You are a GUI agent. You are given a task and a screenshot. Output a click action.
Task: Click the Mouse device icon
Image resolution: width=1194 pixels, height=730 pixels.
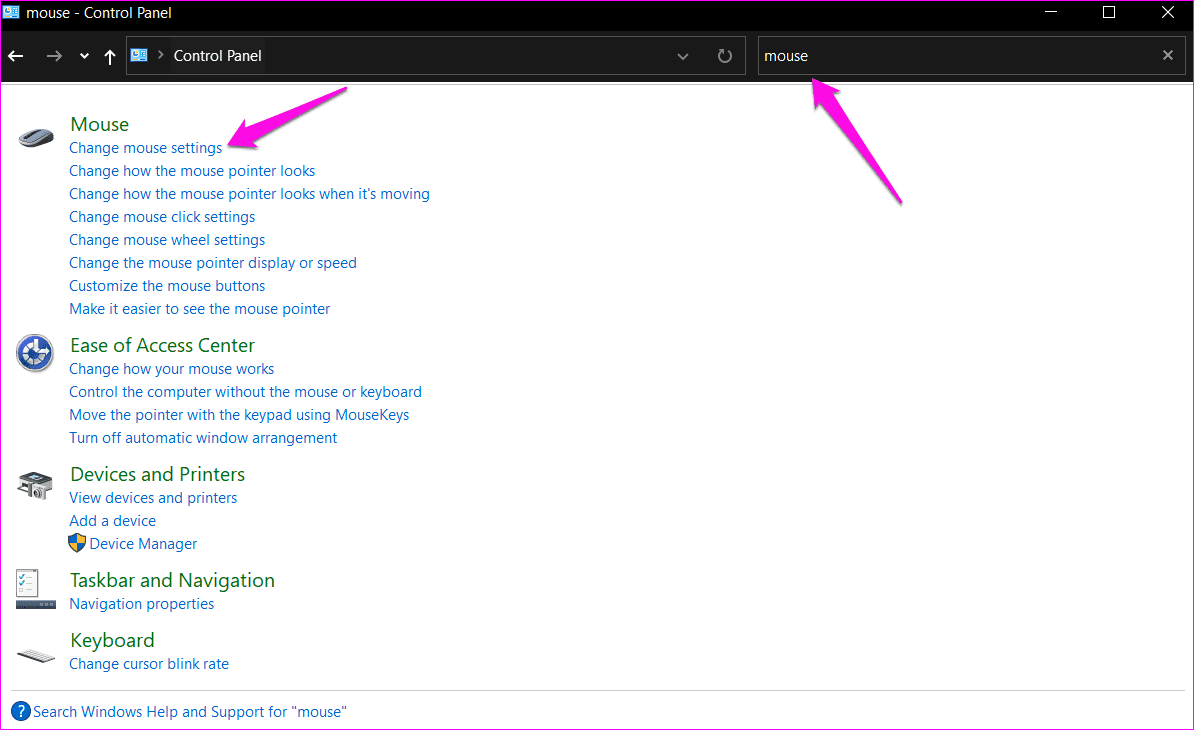(x=36, y=138)
